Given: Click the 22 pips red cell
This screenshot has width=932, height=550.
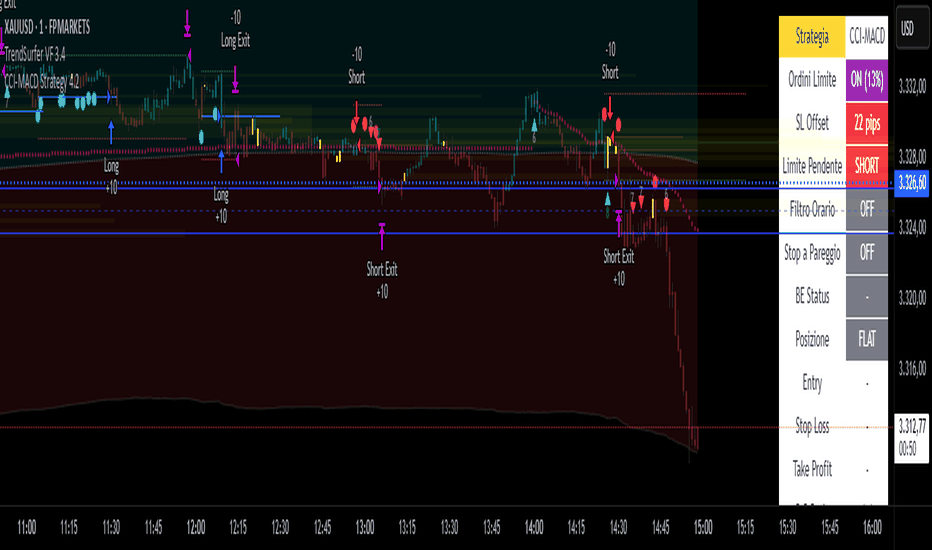Looking at the screenshot, I should pos(867,123).
